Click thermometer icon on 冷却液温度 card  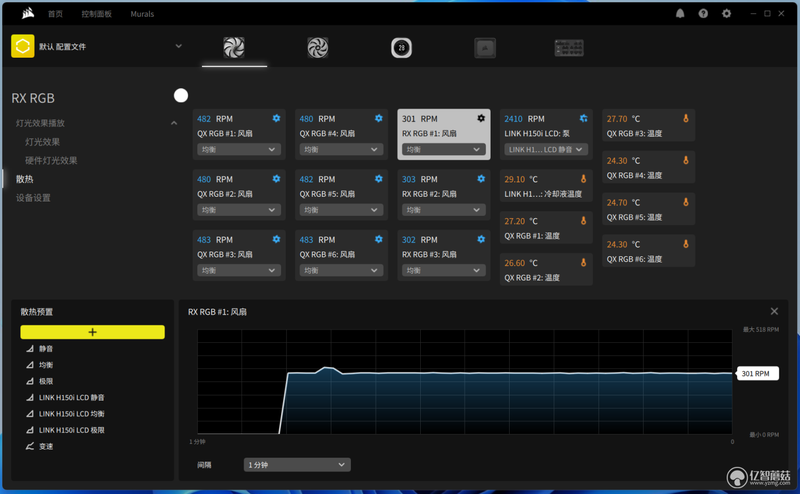pyautogui.click(x=583, y=179)
